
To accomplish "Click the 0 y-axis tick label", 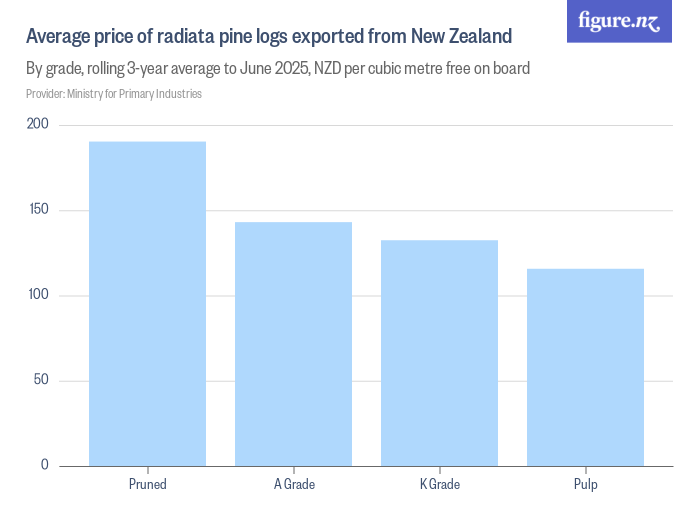I will [45, 465].
